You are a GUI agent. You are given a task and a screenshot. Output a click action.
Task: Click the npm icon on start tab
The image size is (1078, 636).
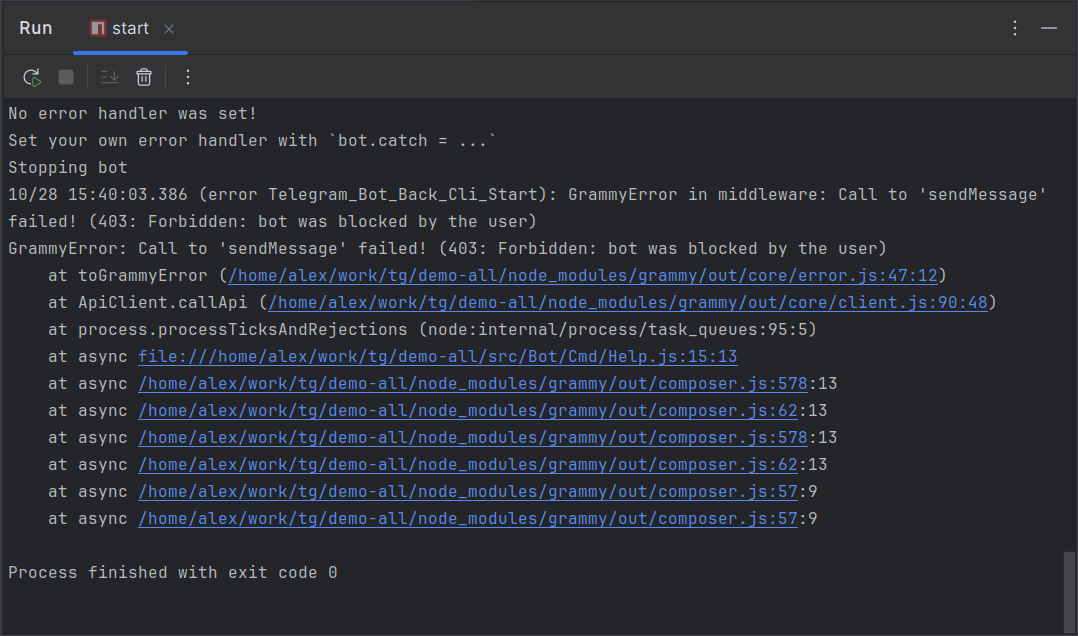(98, 28)
